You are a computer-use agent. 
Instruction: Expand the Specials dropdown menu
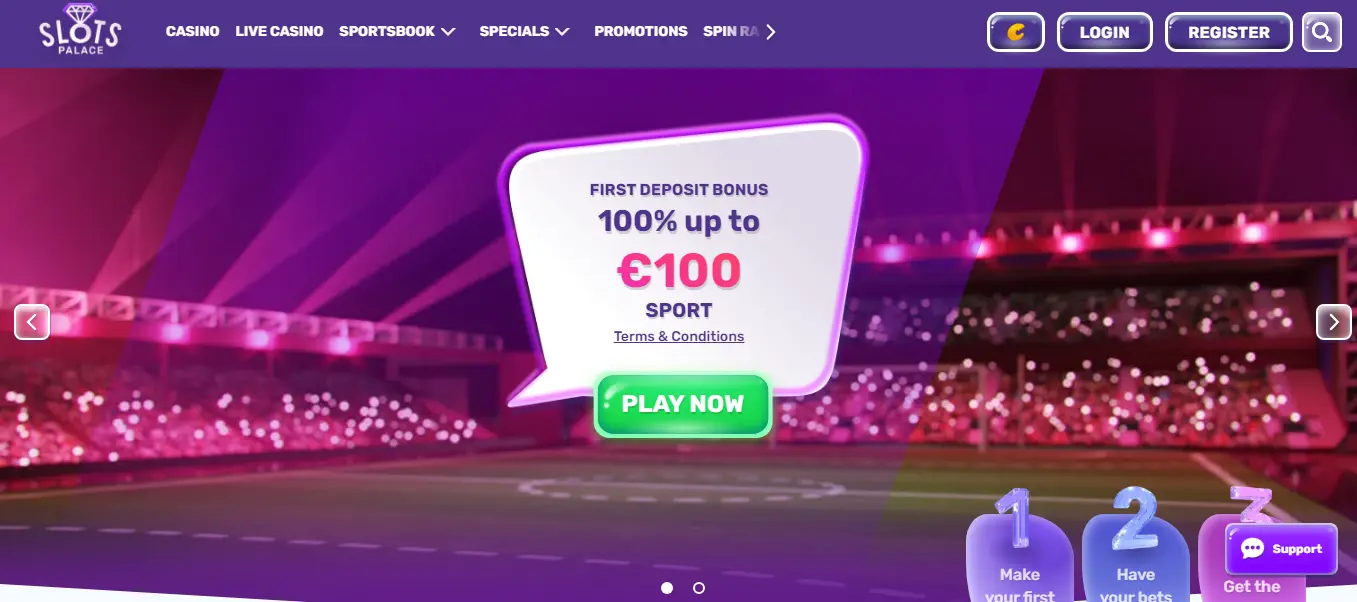tap(524, 32)
